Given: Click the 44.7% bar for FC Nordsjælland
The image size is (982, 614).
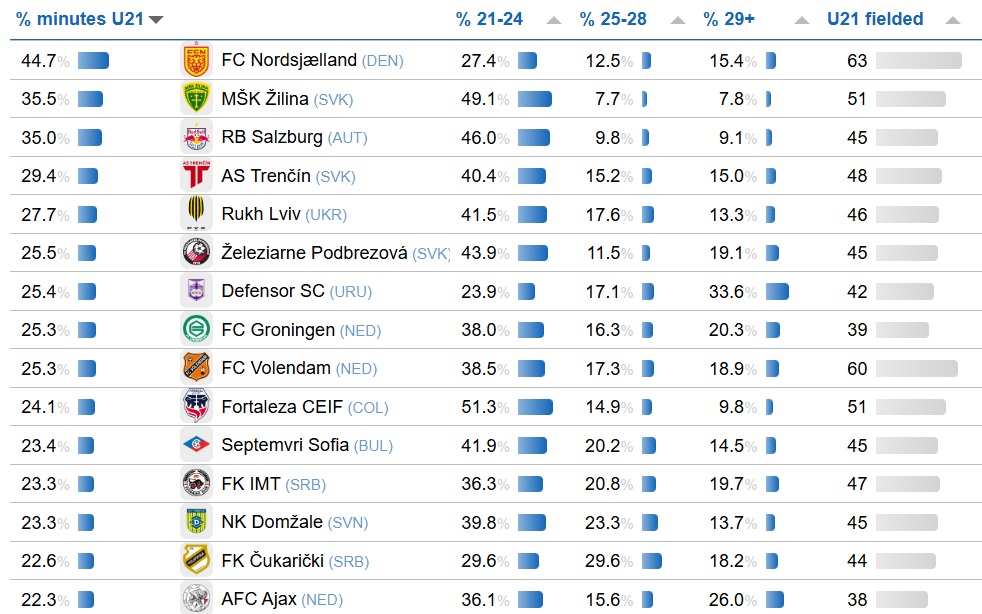Looking at the screenshot, I should pyautogui.click(x=93, y=60).
